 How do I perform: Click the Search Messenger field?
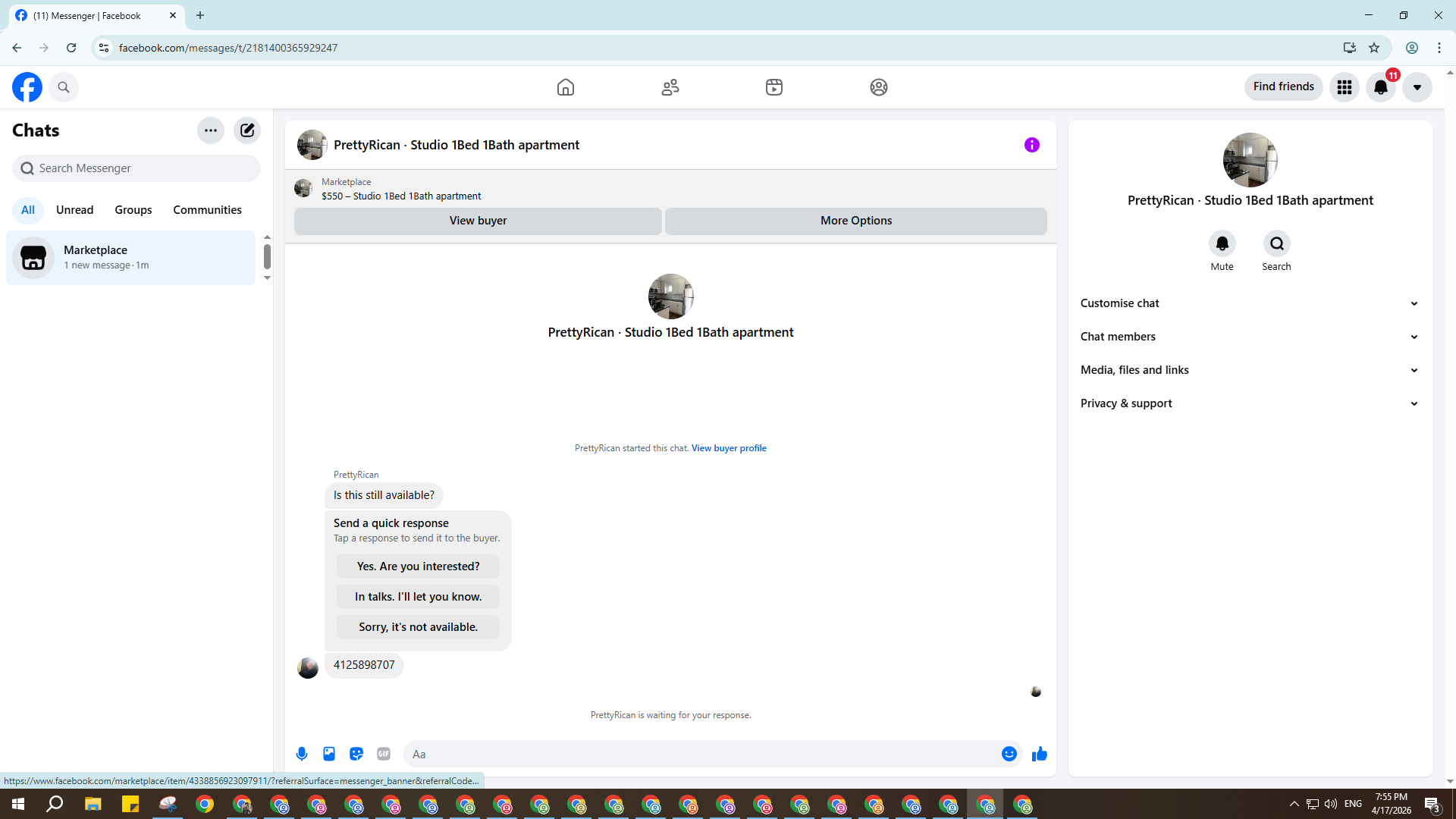(136, 168)
